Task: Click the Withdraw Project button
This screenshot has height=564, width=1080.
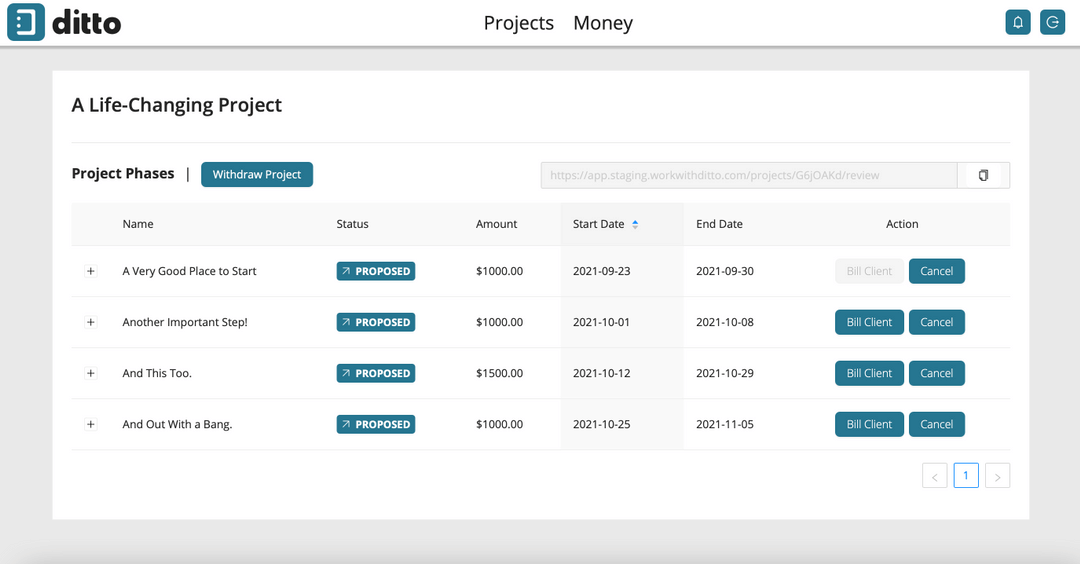Action: 257,174
